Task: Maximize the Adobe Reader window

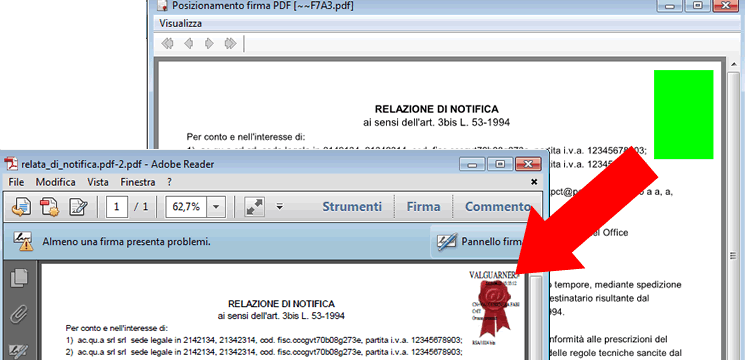Action: pos(500,164)
